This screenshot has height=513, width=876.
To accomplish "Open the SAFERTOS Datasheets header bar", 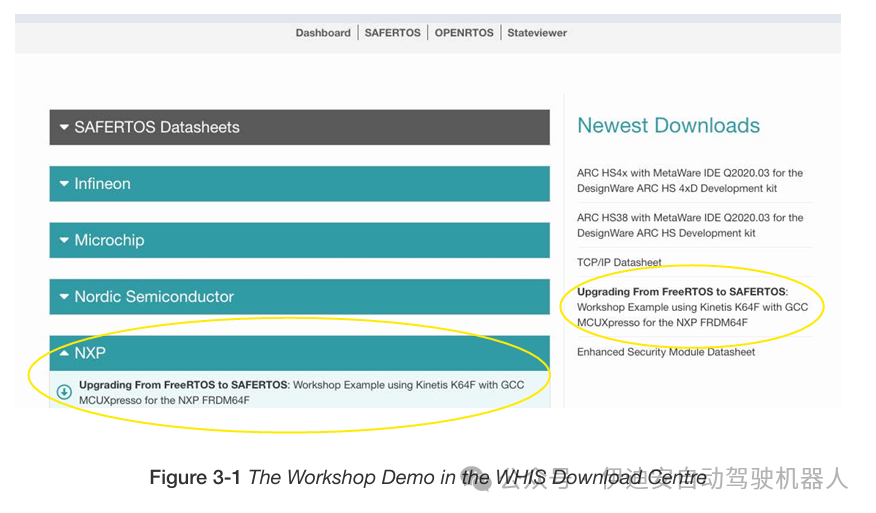I will click(299, 127).
